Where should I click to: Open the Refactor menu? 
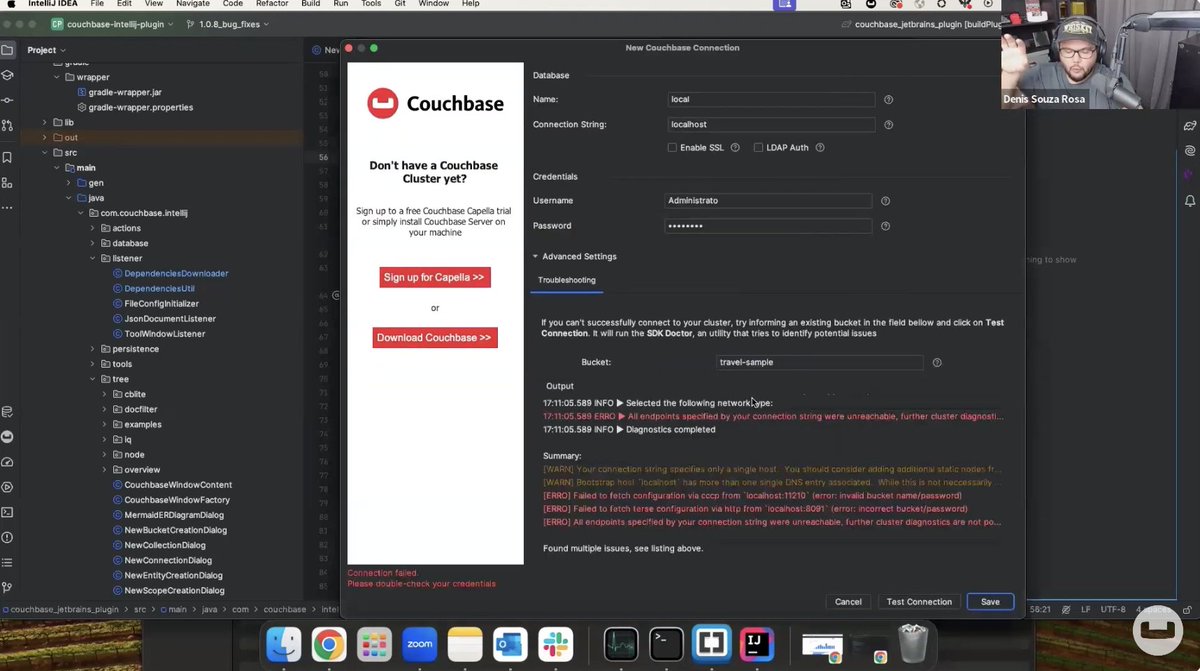click(271, 4)
